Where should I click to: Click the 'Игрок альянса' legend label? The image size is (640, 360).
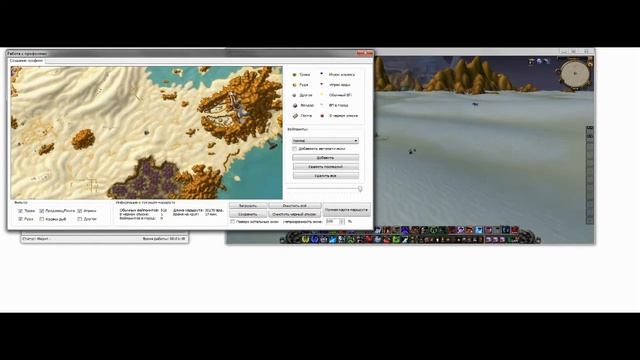pyautogui.click(x=342, y=75)
